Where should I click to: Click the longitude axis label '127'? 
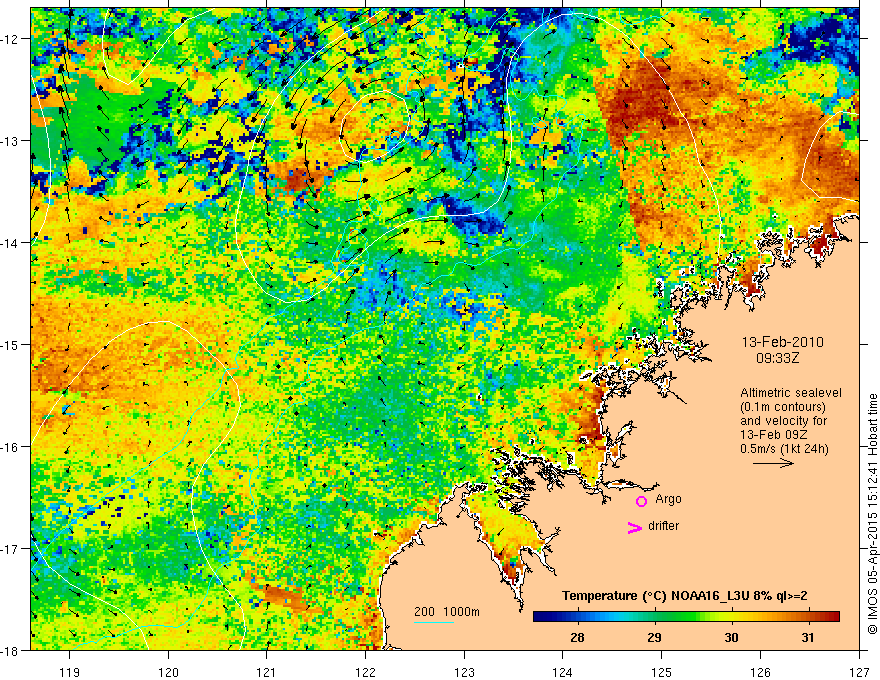tap(859, 672)
